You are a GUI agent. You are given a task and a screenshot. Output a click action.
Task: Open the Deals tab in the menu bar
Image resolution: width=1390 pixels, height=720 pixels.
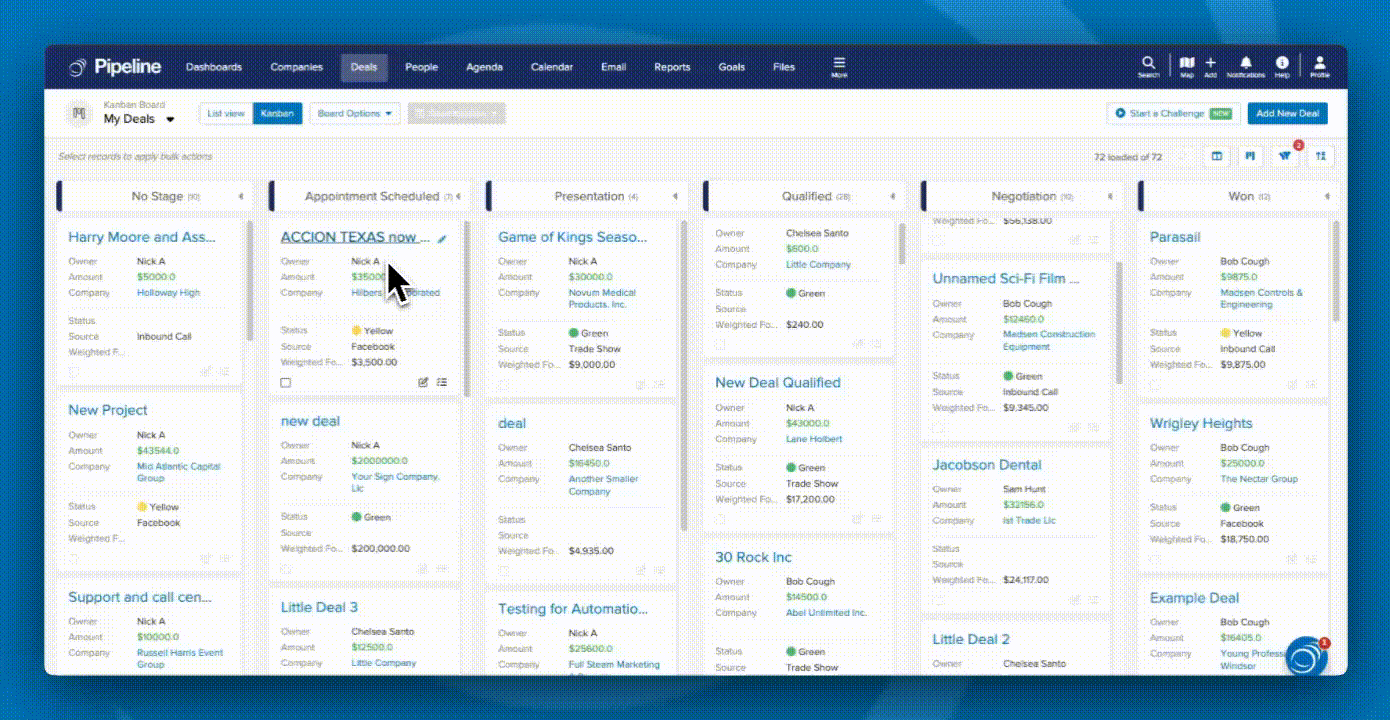tap(364, 67)
